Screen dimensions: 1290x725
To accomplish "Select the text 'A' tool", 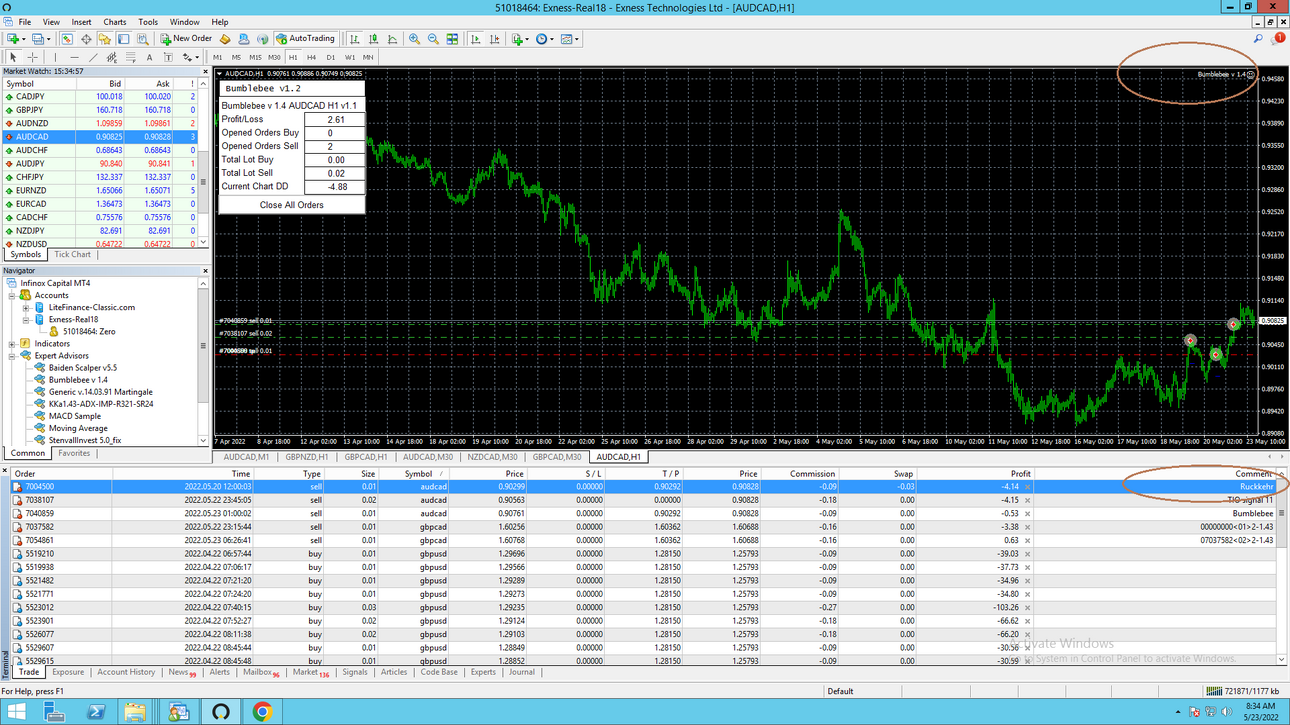I will click(149, 57).
